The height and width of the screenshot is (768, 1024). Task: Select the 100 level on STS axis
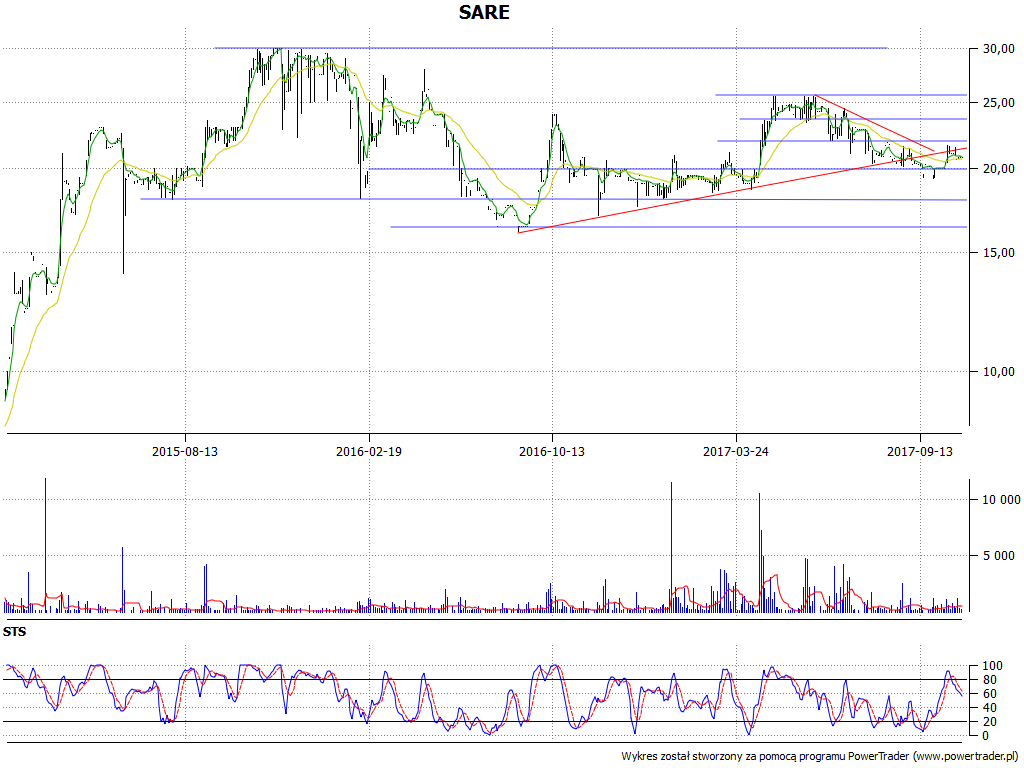click(x=992, y=666)
